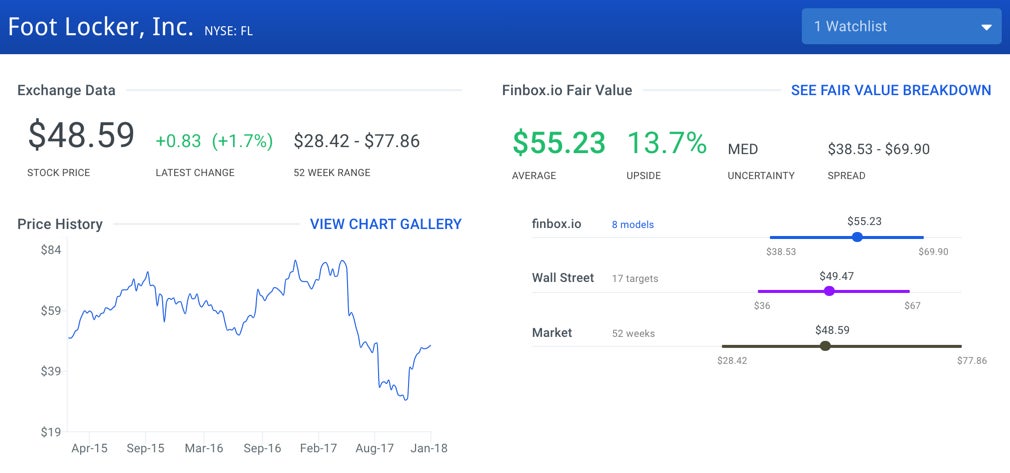Click the 52 week range value
Image resolution: width=1010 pixels, height=473 pixels.
(x=356, y=141)
